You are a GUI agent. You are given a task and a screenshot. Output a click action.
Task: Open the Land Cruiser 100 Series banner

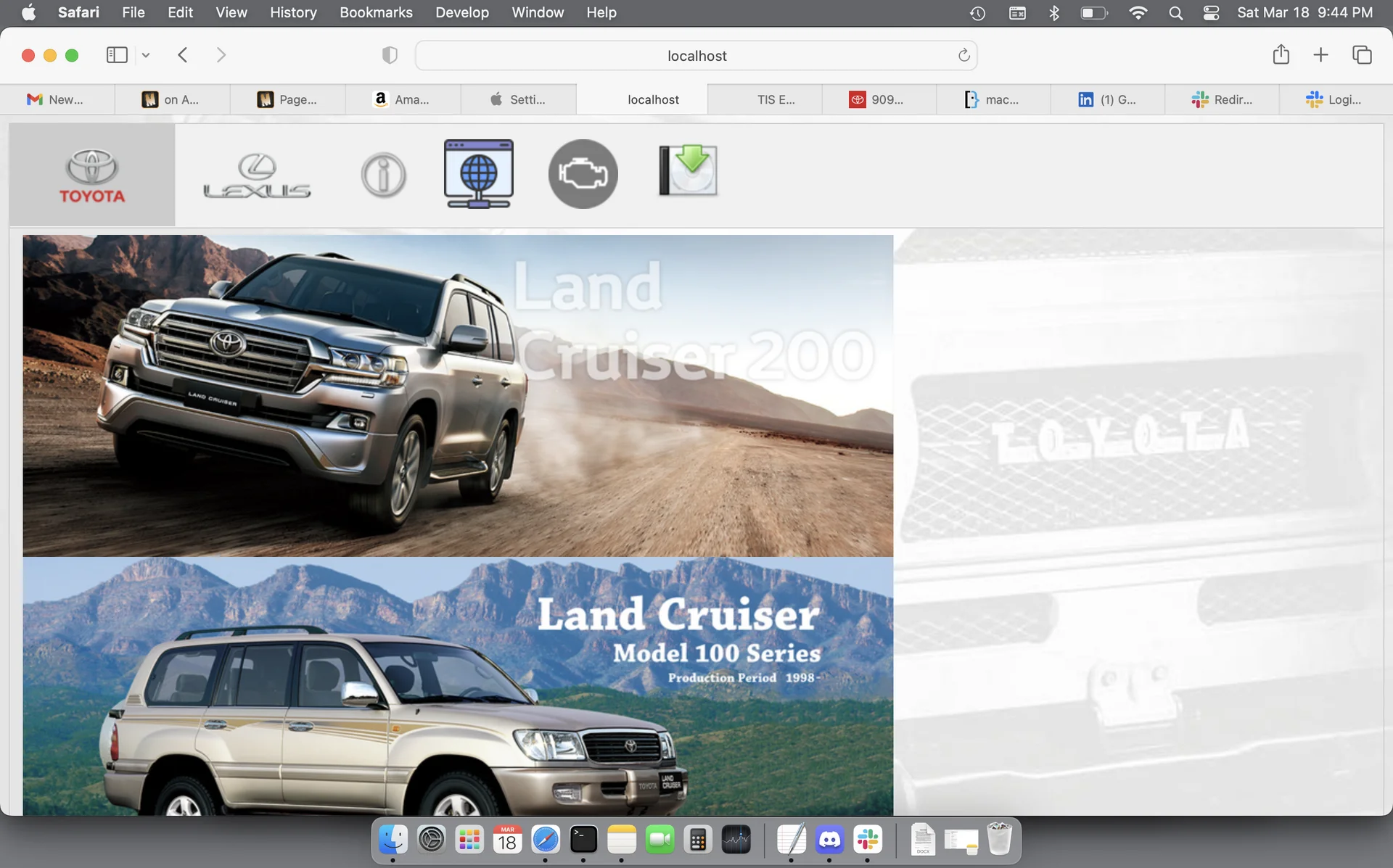[458, 686]
